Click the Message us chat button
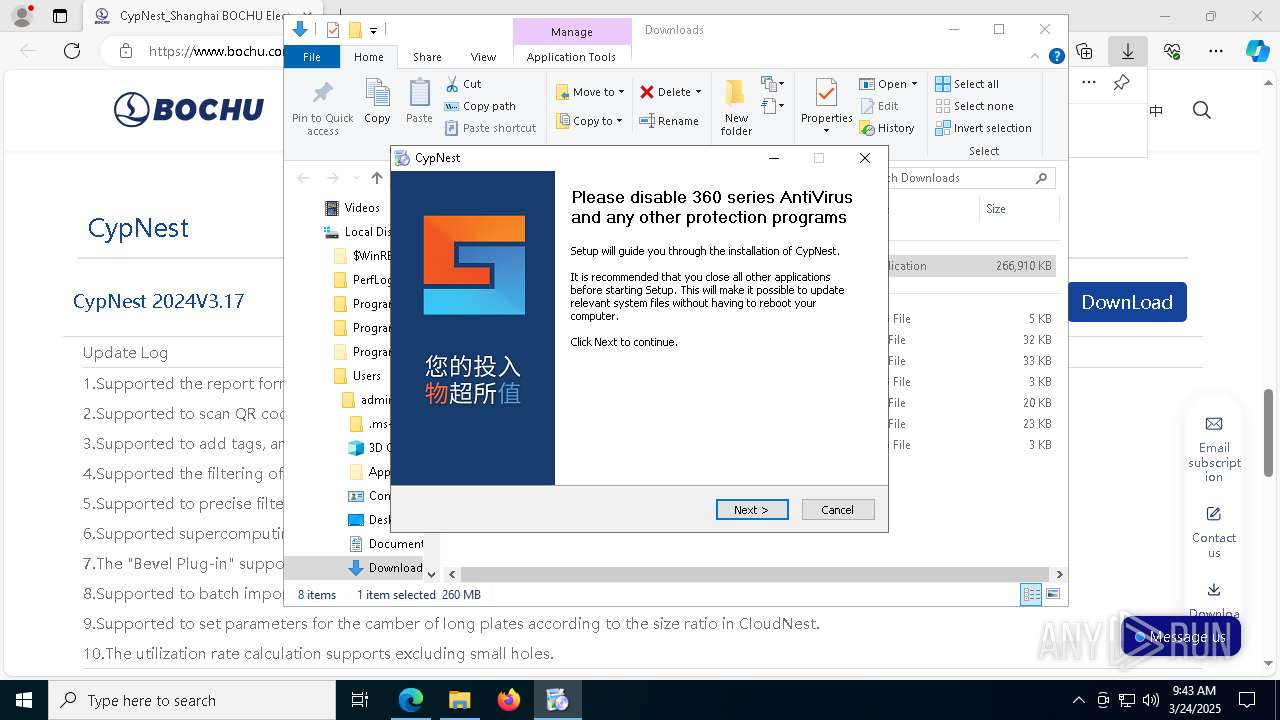Image resolution: width=1280 pixels, height=720 pixels. click(1181, 637)
